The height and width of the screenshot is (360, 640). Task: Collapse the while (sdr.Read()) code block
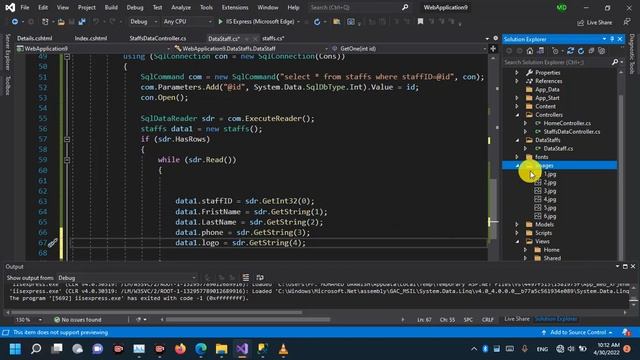[x=67, y=160]
